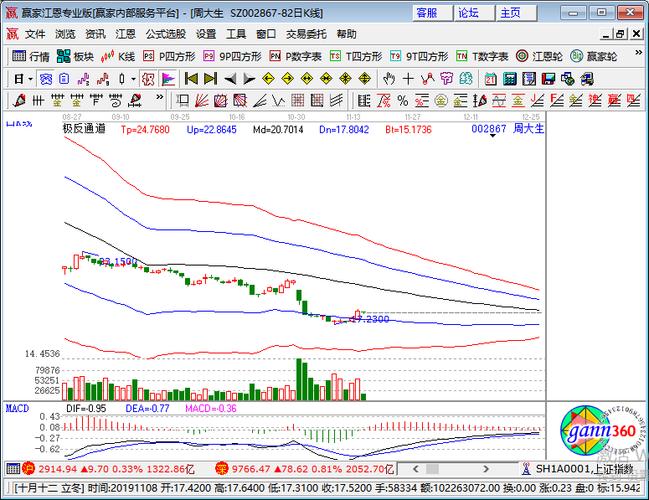This screenshot has height=500, width=649.
Task: Open the 赢家轮 wheel tool
Action: click(x=594, y=56)
